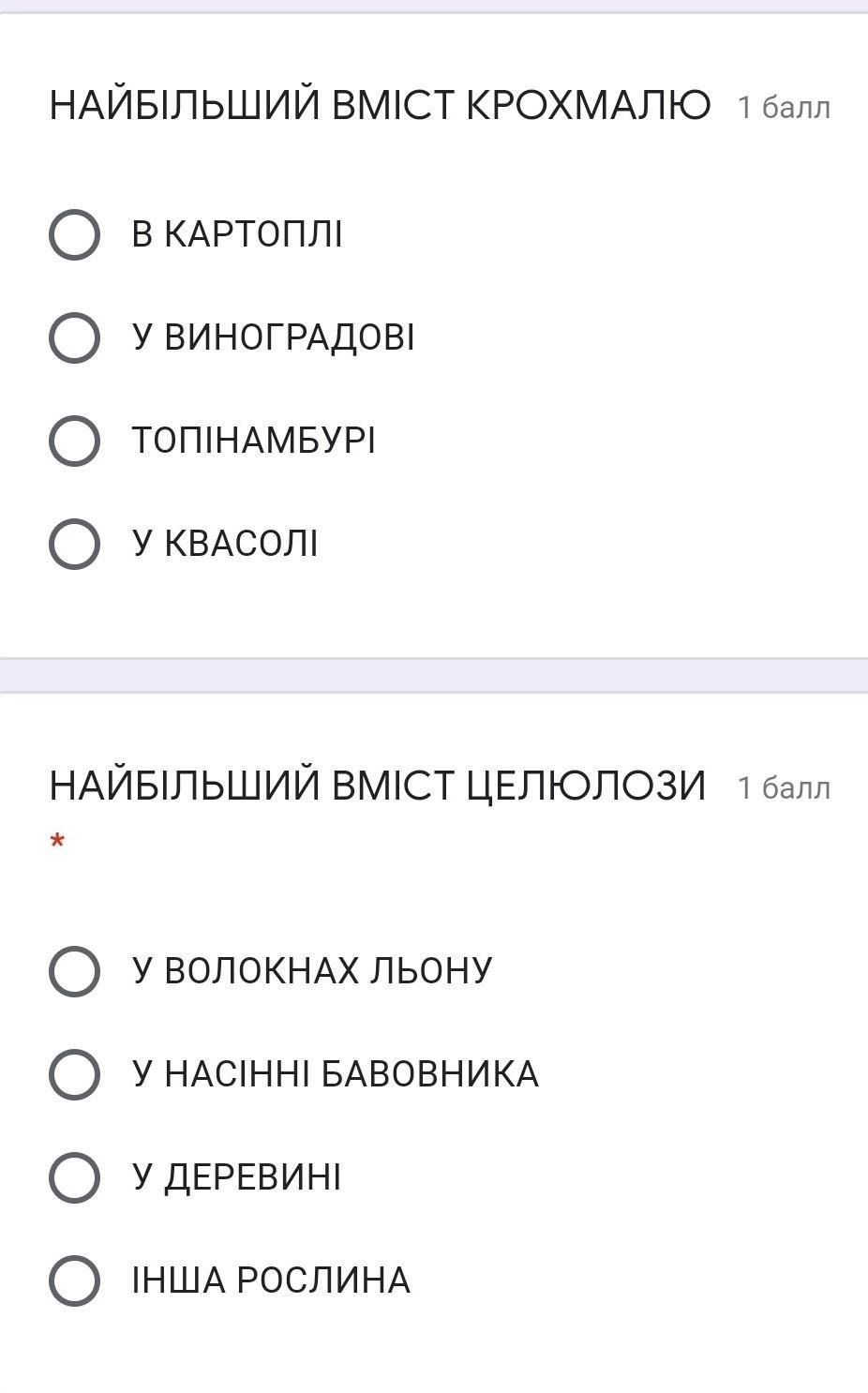Choose the У ВИНОГРАДОВІ radio circle
This screenshot has height=1393, width=868.
74,337
